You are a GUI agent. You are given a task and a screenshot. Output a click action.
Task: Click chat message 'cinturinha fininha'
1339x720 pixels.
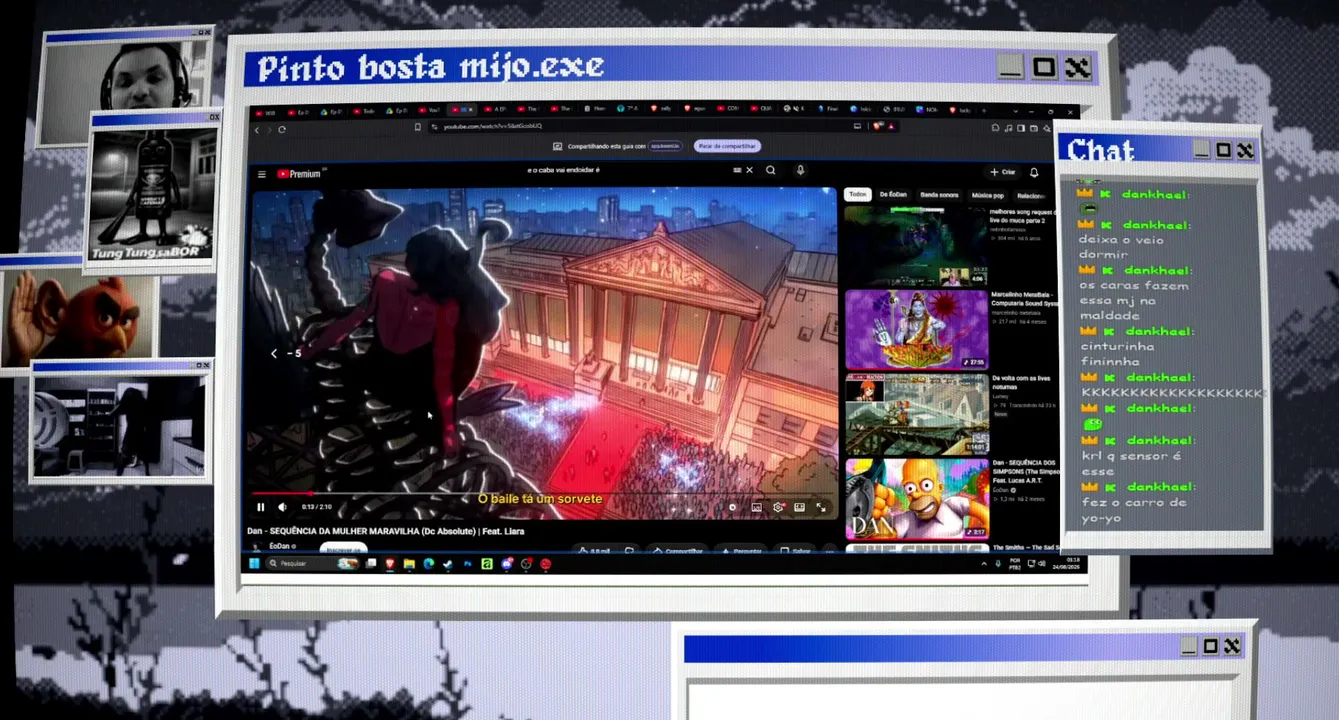tap(1118, 354)
